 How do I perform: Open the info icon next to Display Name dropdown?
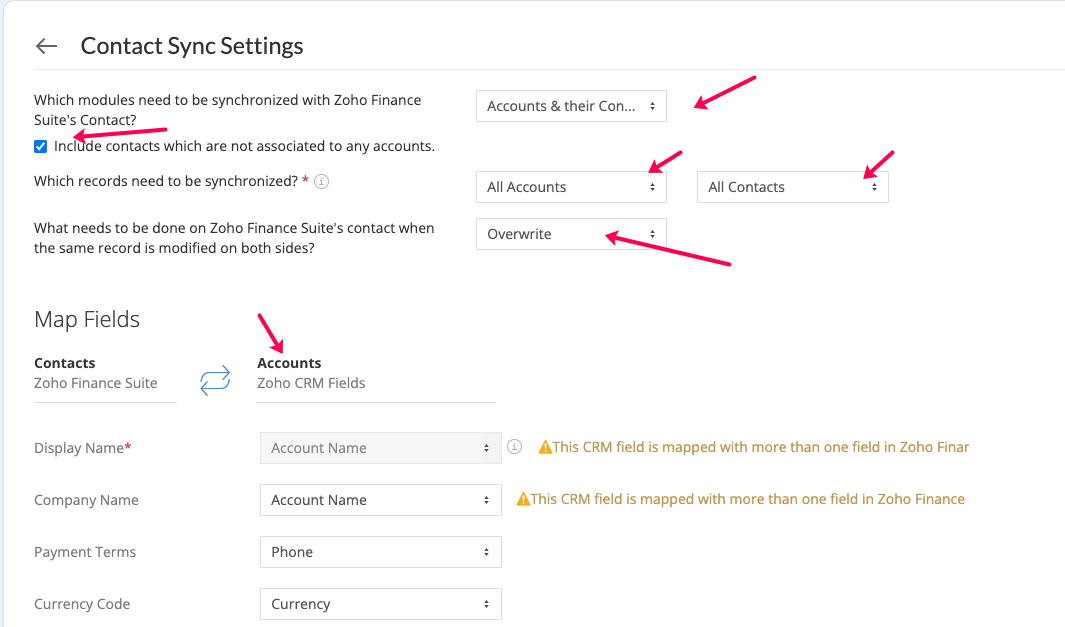click(515, 447)
